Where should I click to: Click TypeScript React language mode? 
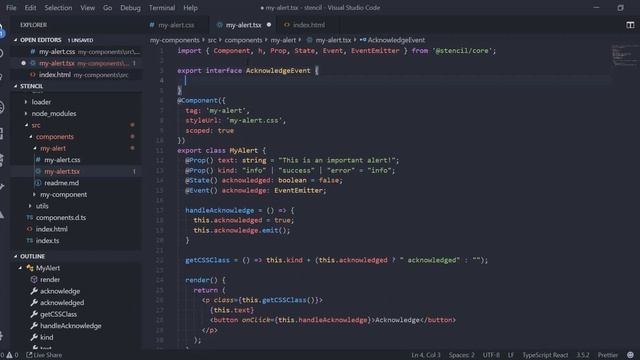545,355
